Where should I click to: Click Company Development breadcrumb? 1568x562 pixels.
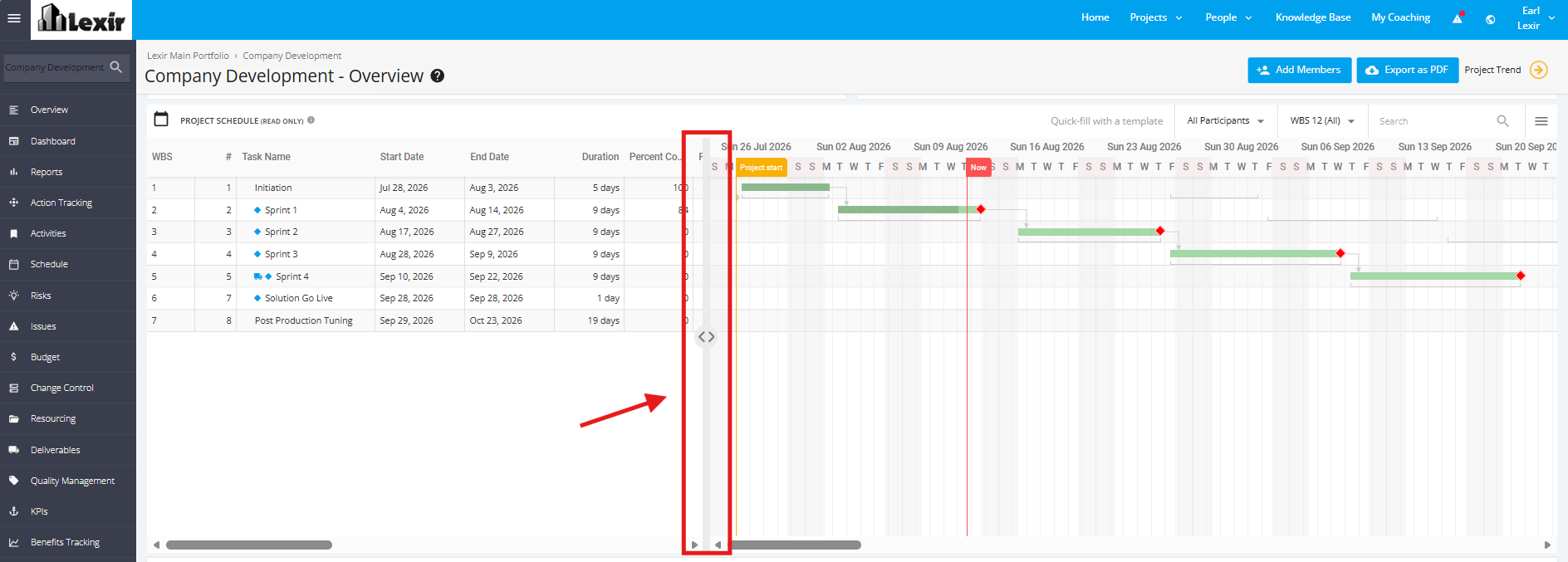pos(292,56)
